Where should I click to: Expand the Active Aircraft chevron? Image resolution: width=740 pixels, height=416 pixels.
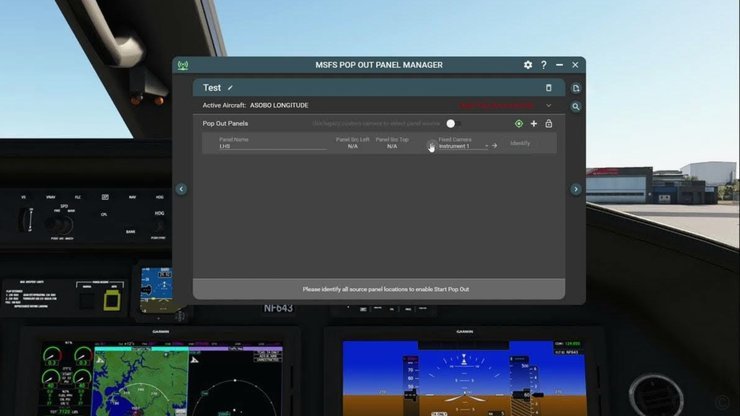point(548,106)
